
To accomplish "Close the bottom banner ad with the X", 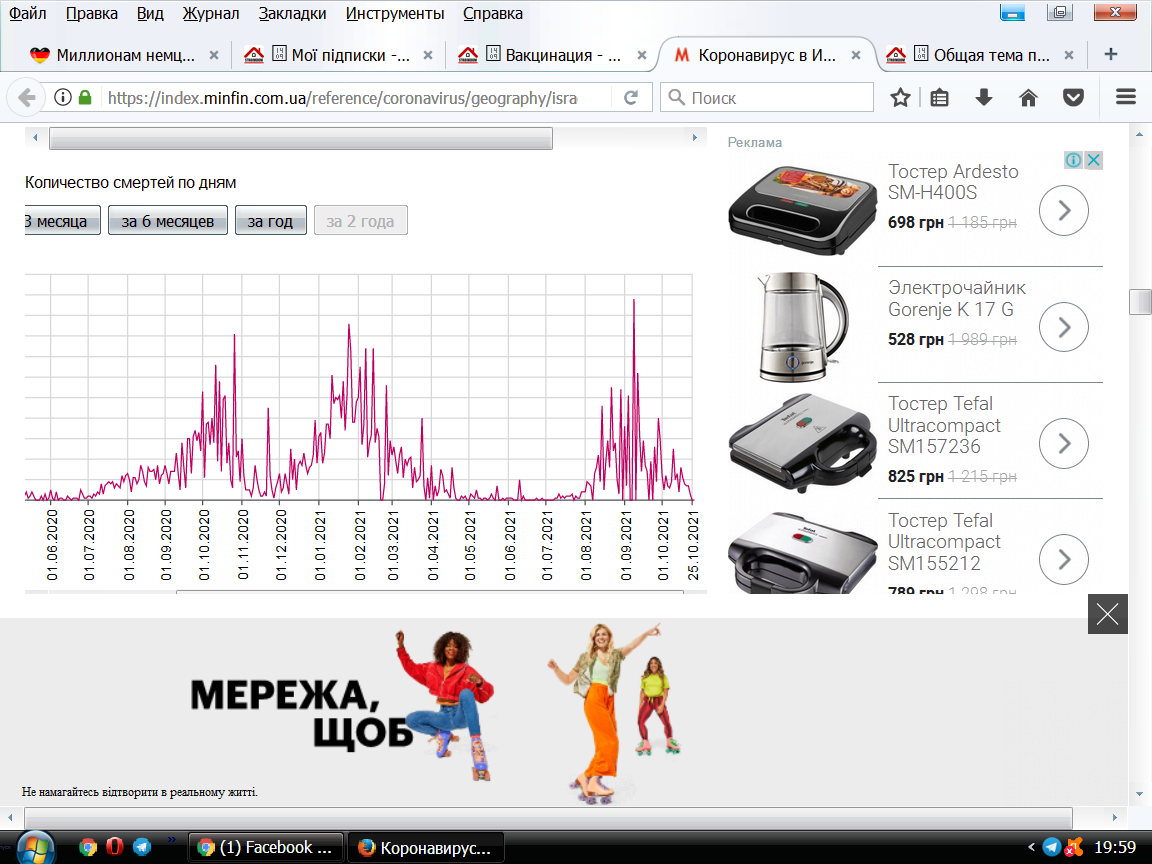I will tap(1107, 613).
